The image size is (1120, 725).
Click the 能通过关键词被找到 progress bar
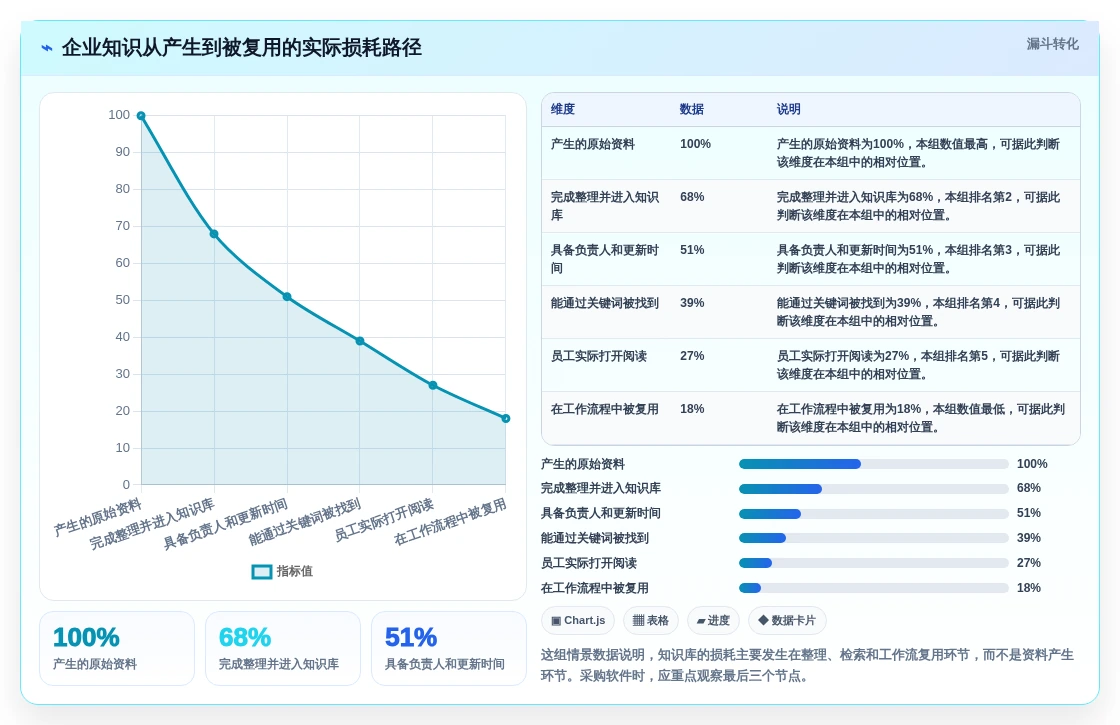874,539
